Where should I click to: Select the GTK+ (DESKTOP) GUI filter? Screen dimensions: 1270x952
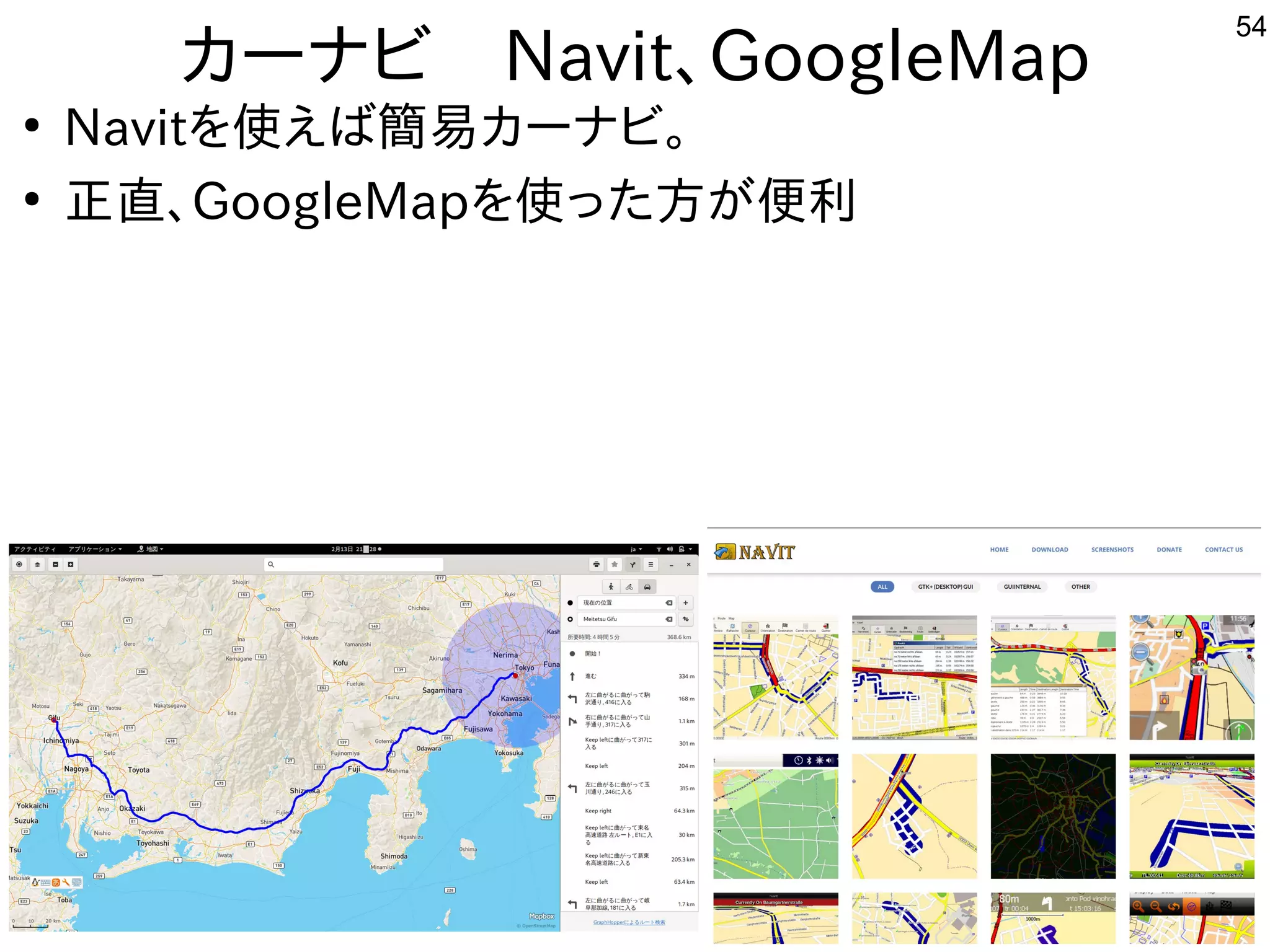[x=946, y=587]
